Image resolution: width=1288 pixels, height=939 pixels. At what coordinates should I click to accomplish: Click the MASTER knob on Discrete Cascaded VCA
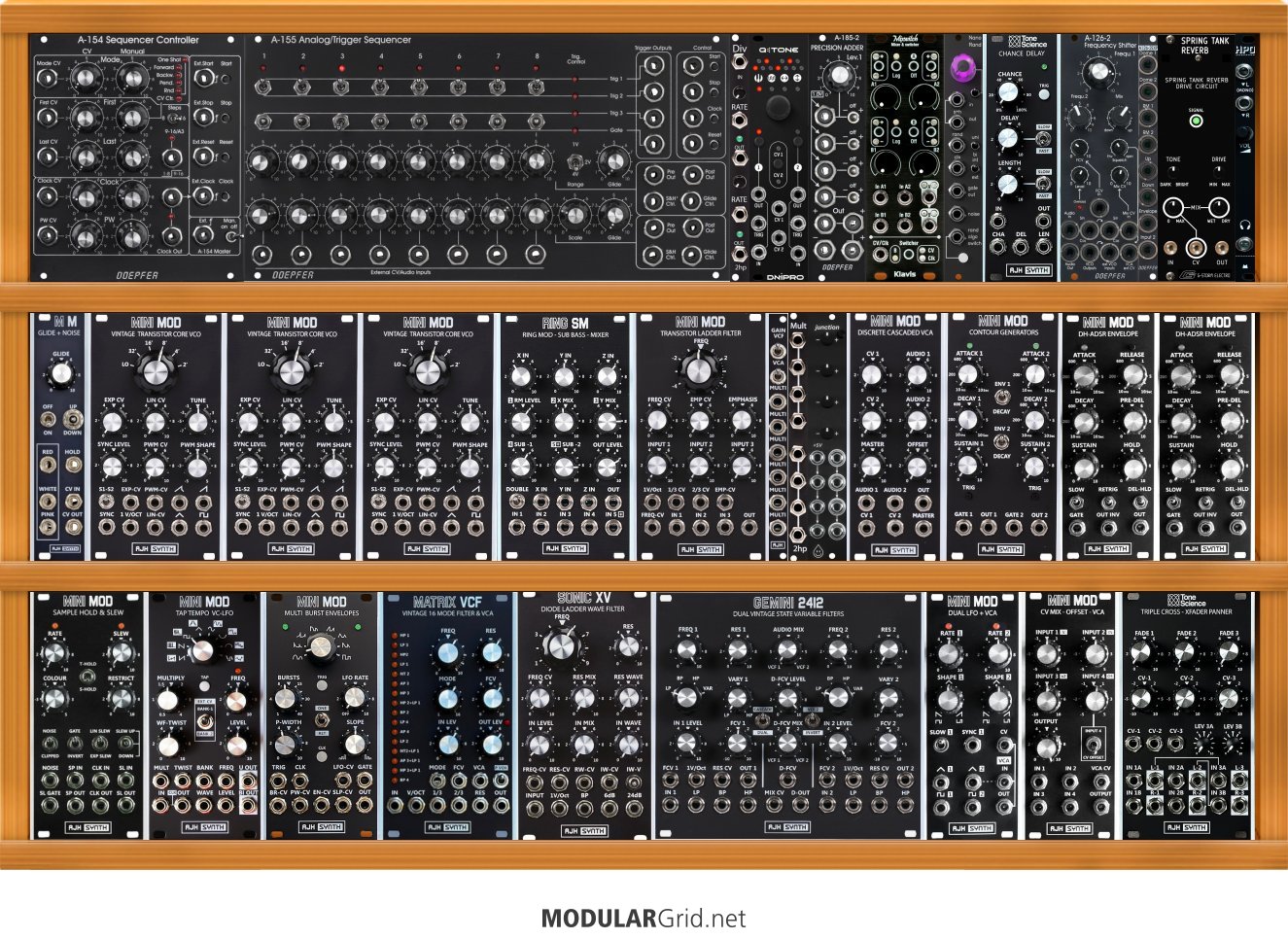[872, 466]
